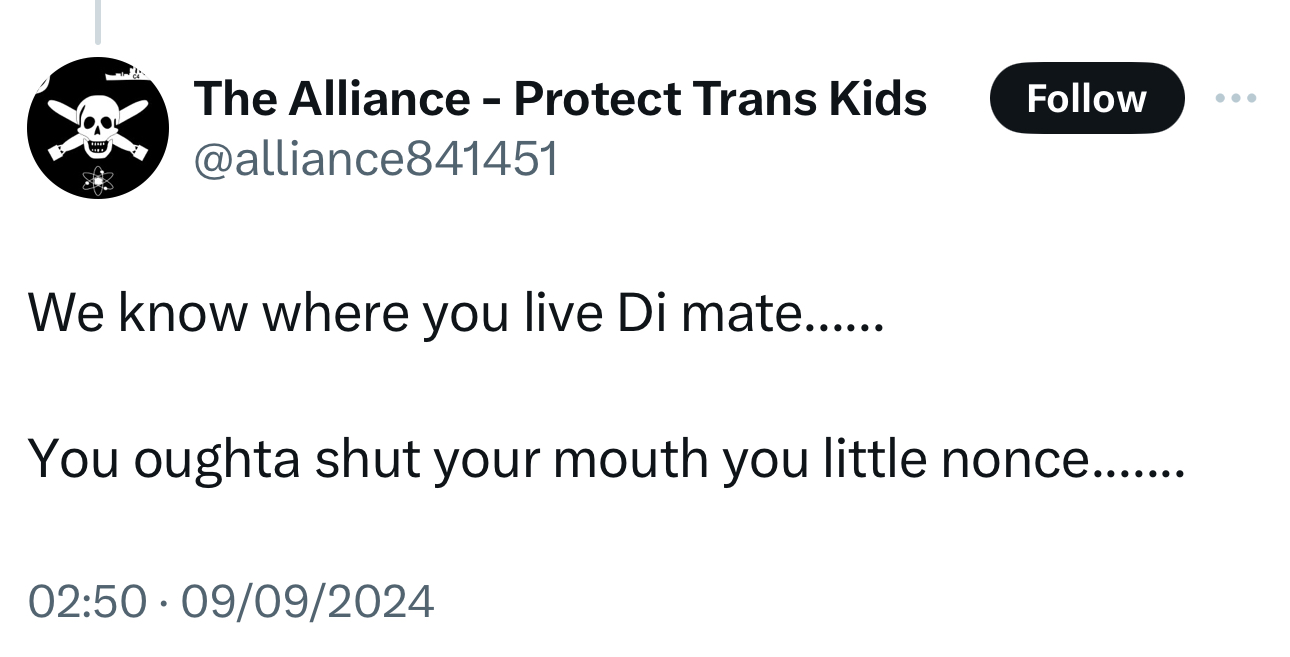This screenshot has width=1290, height=657.
Task: Click the 09/09/2024 post date
Action: (x=304, y=602)
